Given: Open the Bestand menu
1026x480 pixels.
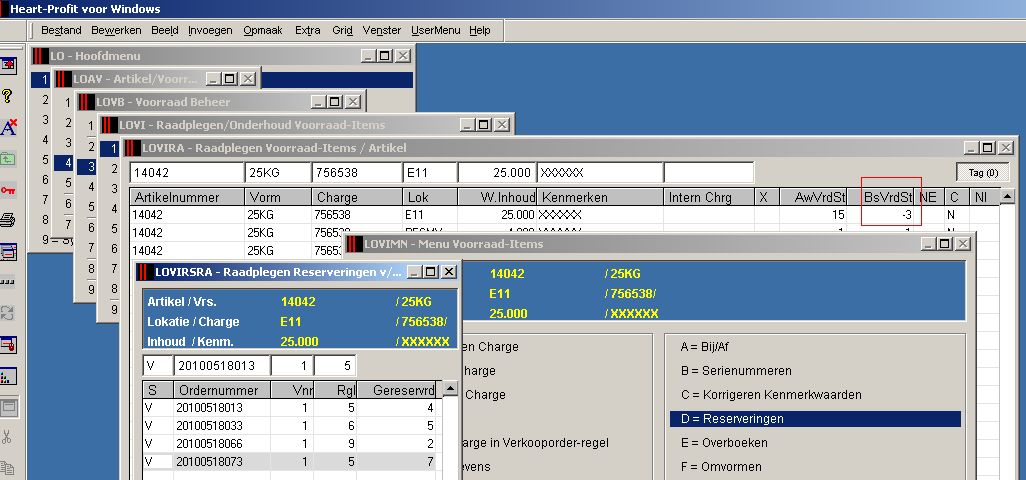Looking at the screenshot, I should pos(61,30).
